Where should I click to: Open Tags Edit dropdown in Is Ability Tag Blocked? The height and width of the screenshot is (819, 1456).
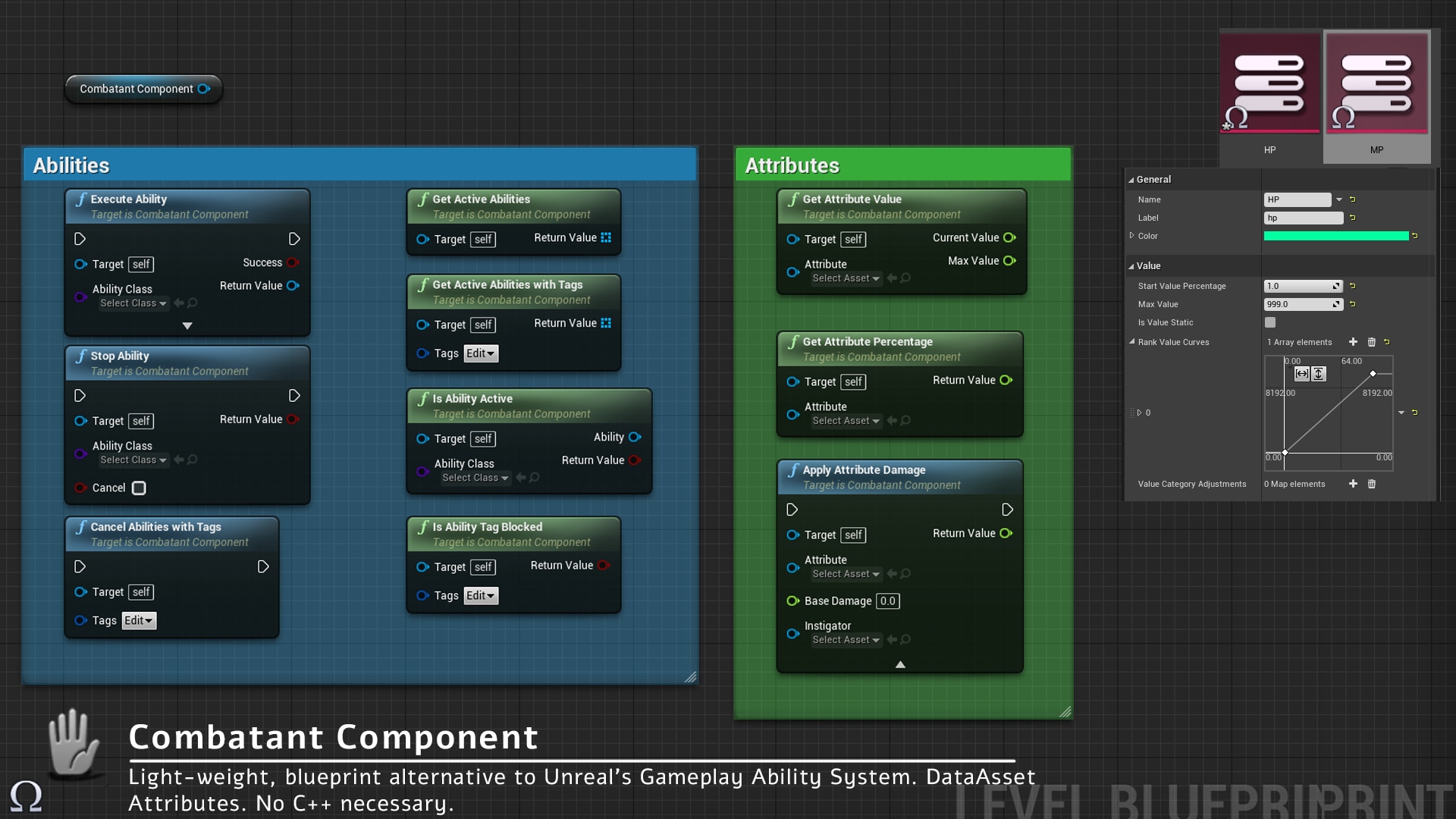coord(481,596)
